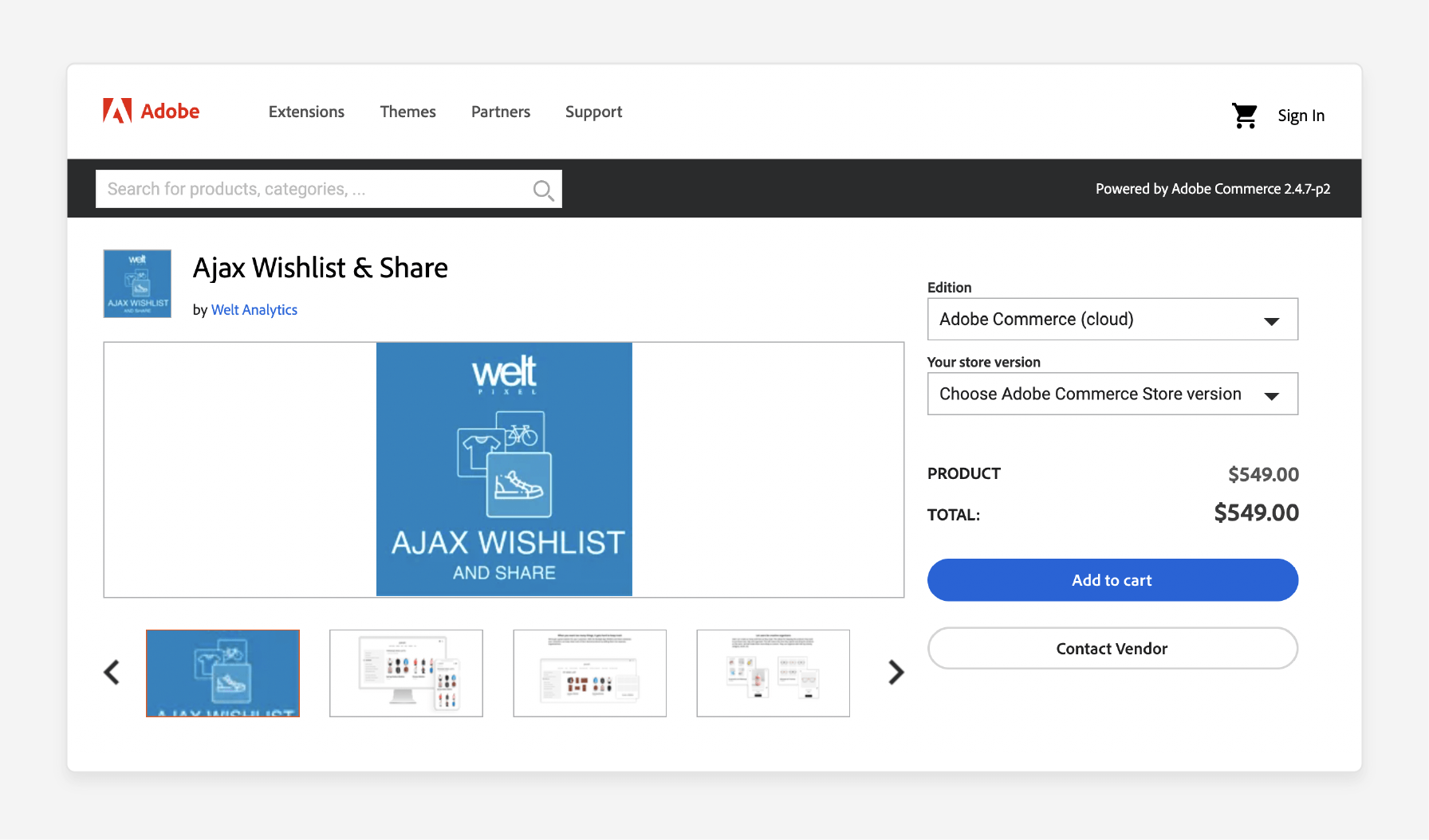This screenshot has width=1429, height=840.
Task: Click the search magnifier icon
Action: coord(543,190)
